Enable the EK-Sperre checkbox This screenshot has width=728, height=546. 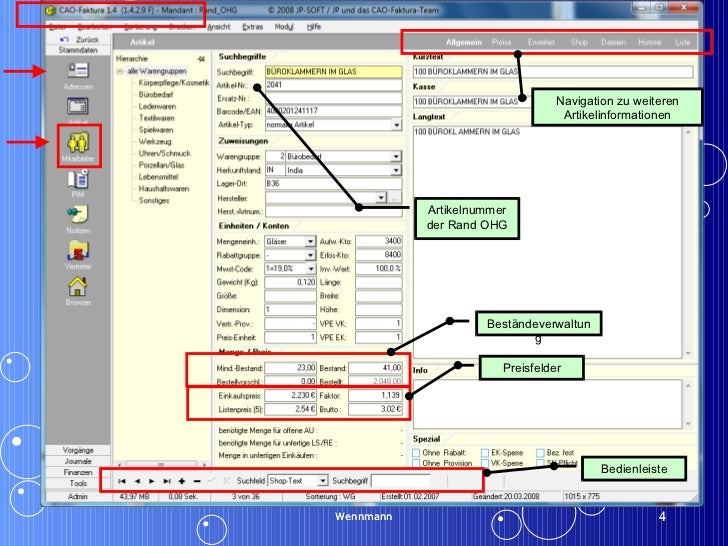[485, 452]
